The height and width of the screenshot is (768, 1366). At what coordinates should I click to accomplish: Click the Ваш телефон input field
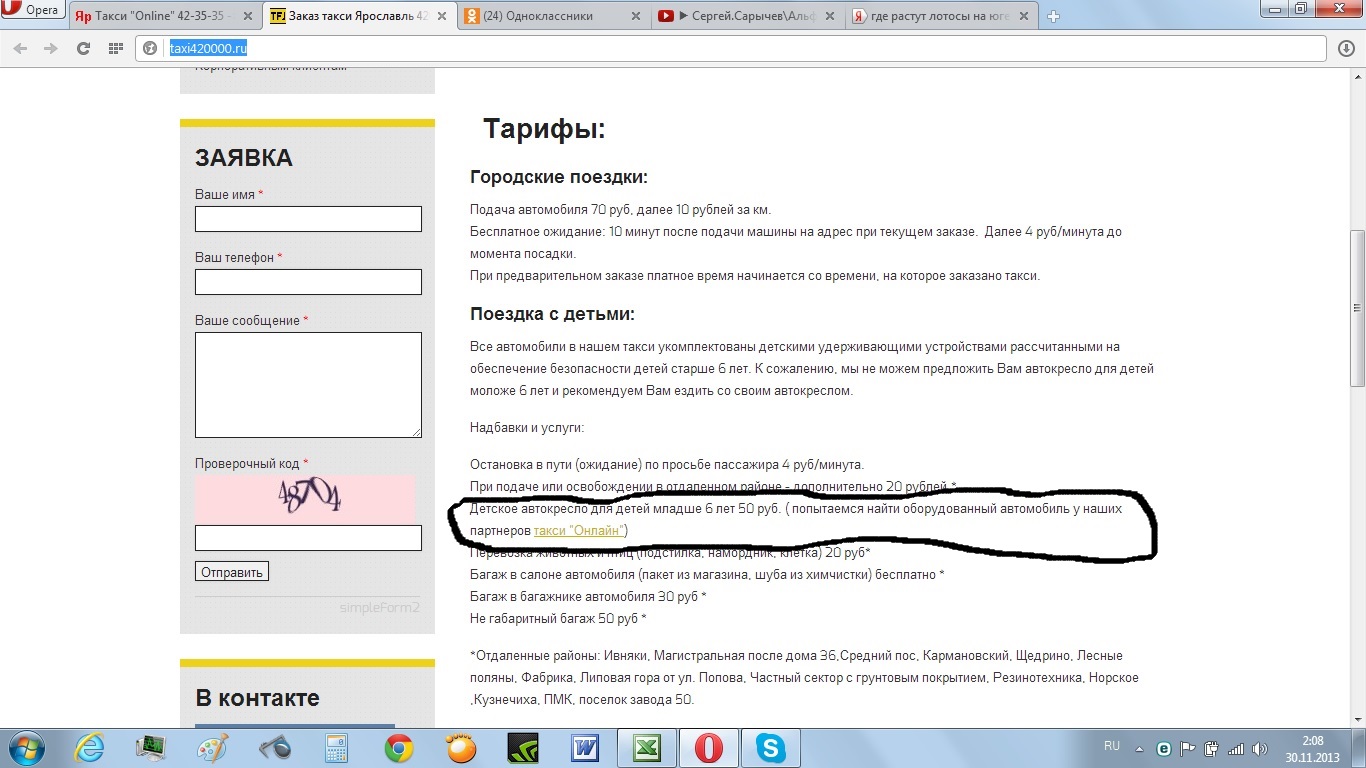pyautogui.click(x=308, y=282)
